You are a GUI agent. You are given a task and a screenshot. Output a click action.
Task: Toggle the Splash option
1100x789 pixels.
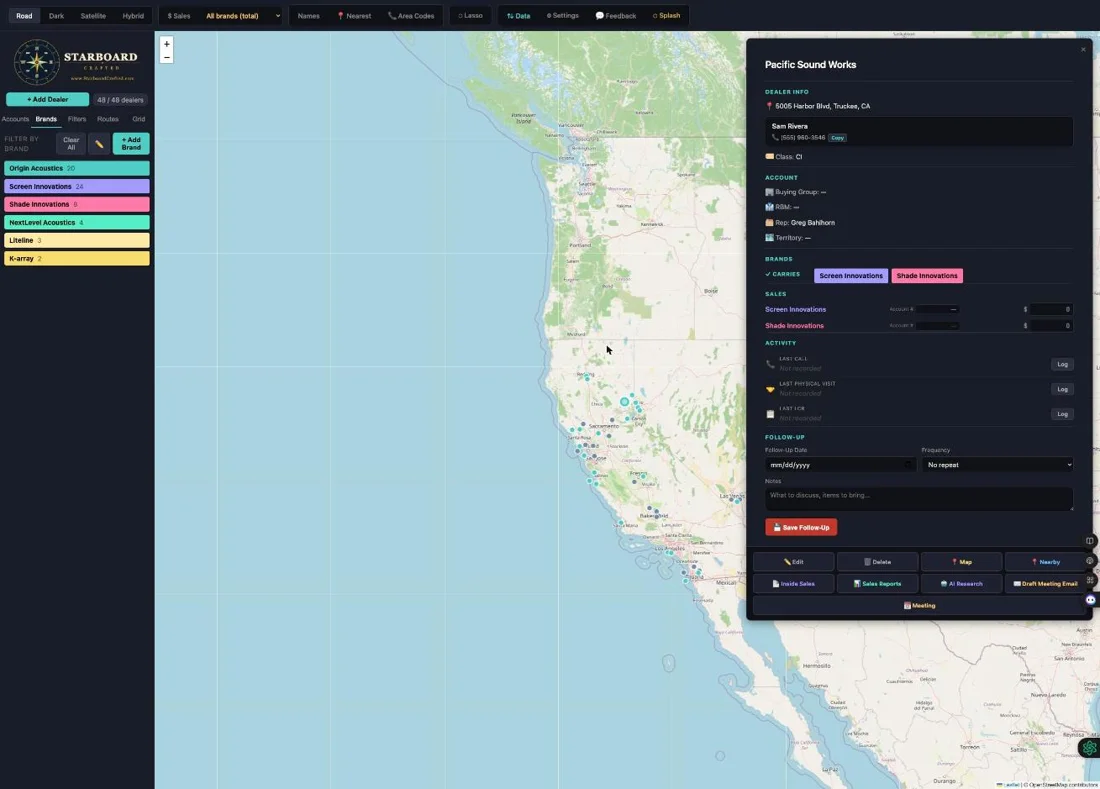666,15
